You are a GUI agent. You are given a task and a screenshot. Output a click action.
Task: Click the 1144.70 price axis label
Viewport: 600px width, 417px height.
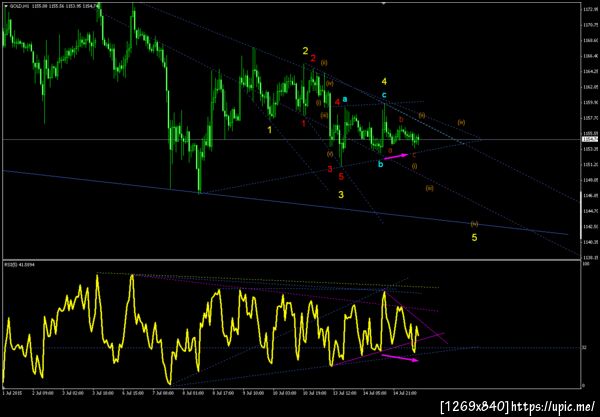click(590, 211)
